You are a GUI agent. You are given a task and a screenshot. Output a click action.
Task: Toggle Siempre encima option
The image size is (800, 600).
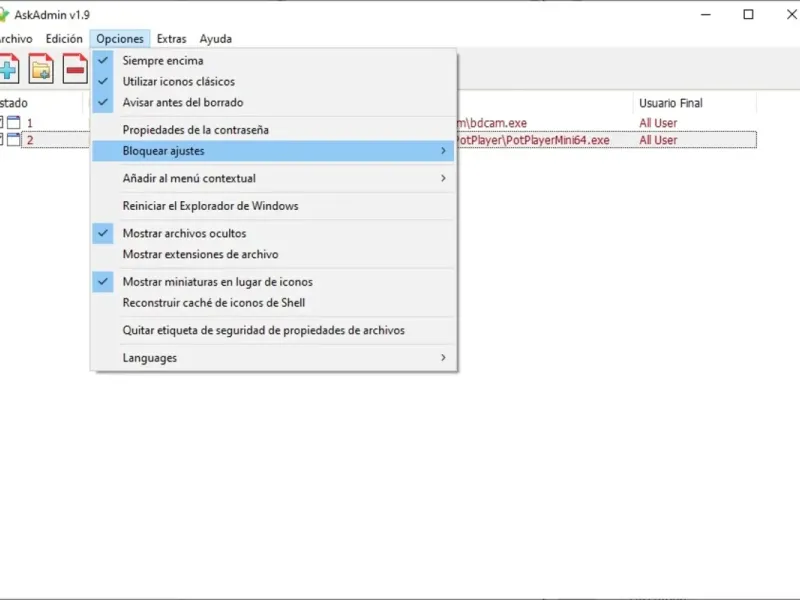273,60
